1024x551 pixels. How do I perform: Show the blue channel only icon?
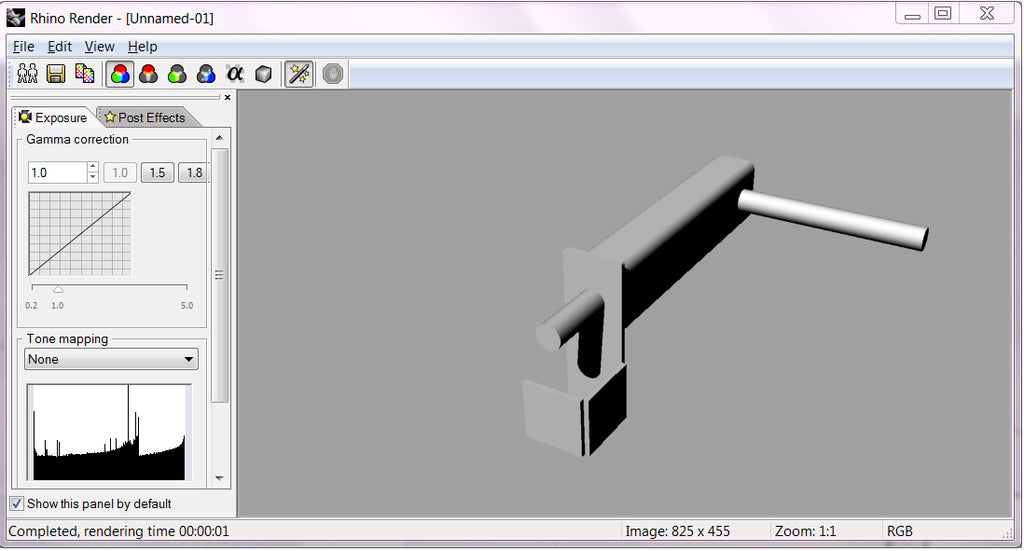click(206, 74)
